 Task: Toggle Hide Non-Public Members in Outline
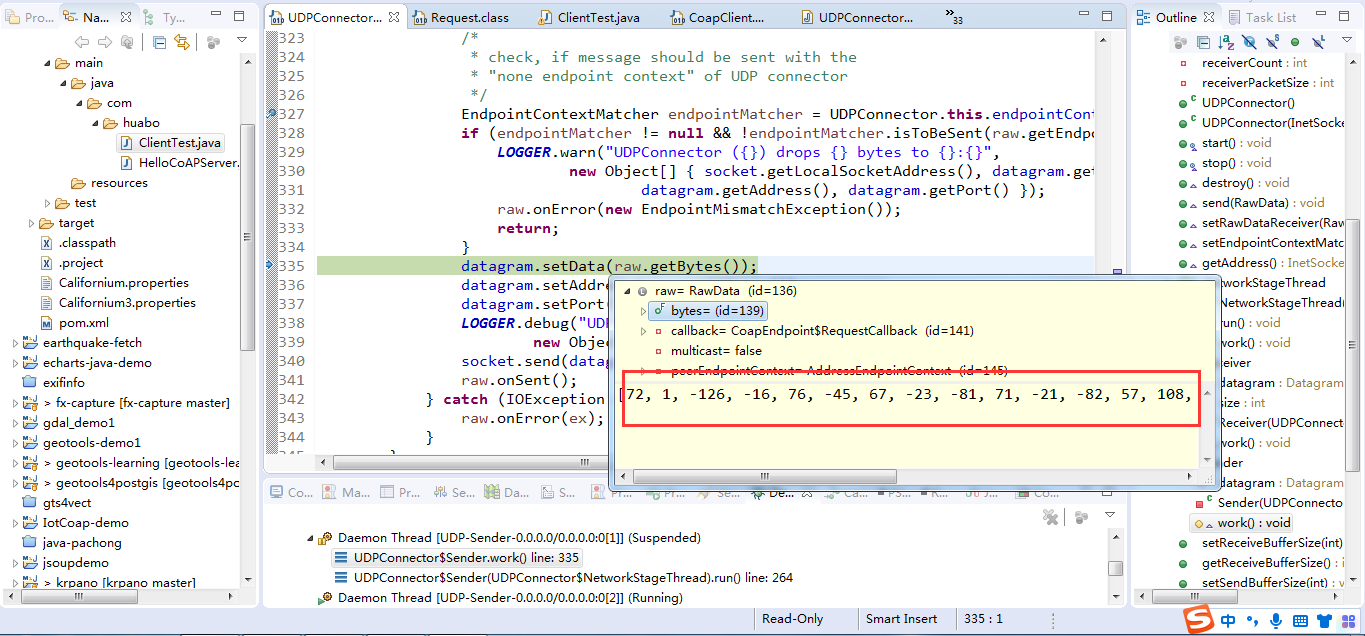click(1295, 42)
